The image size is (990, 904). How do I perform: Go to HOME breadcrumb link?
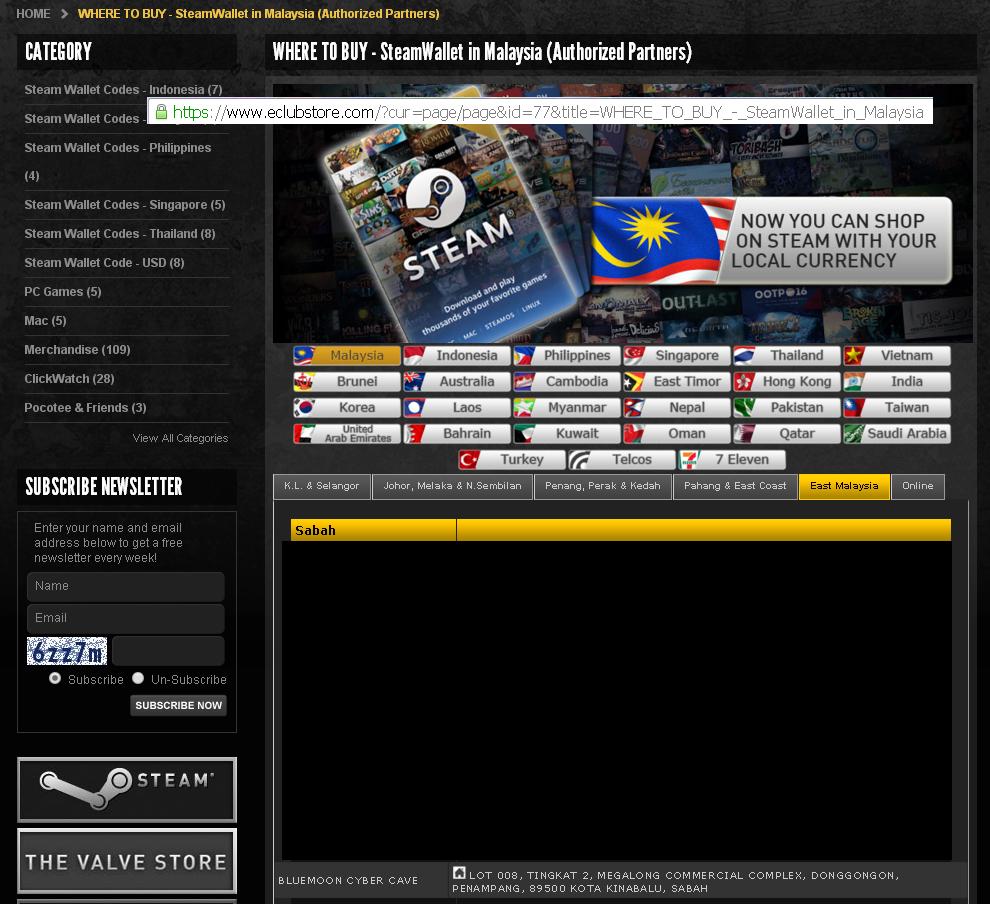point(33,13)
